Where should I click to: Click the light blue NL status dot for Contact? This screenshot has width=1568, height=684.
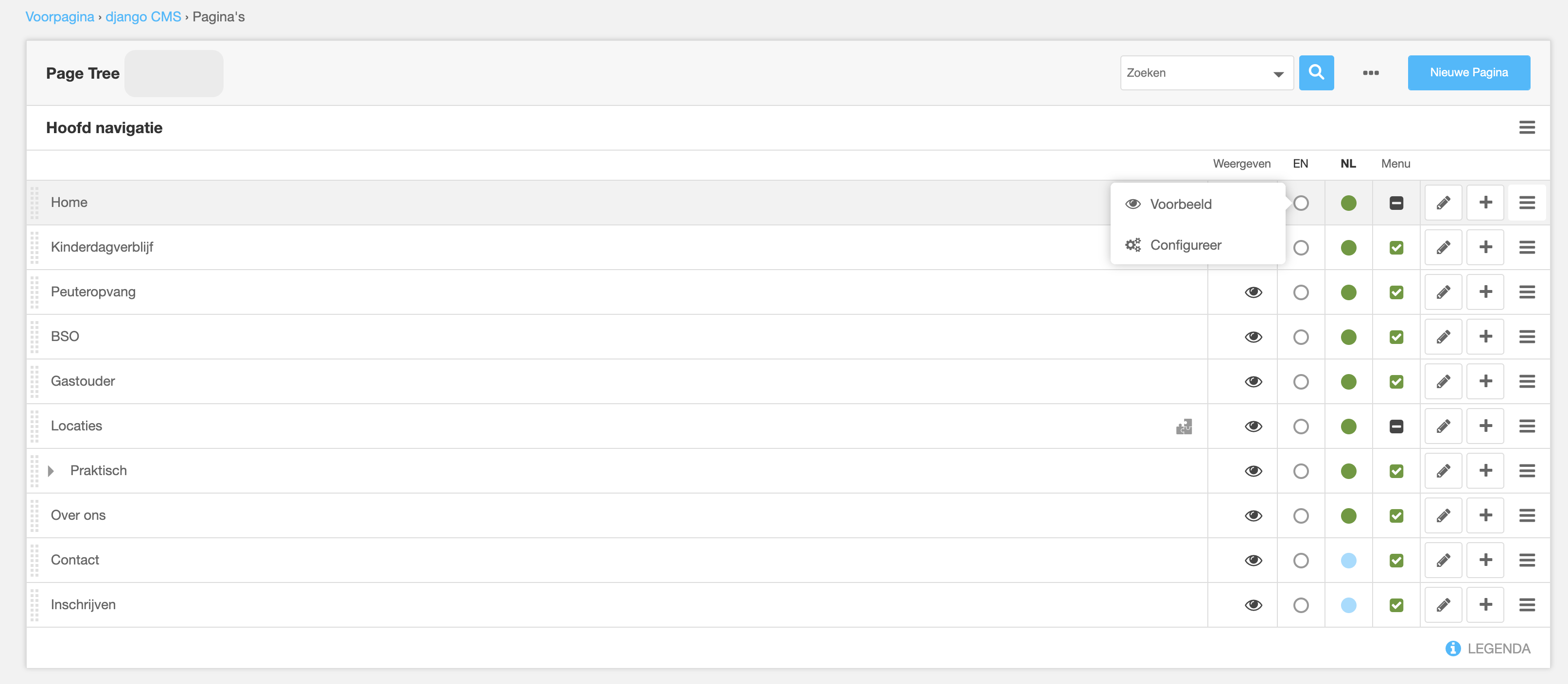[1348, 561]
